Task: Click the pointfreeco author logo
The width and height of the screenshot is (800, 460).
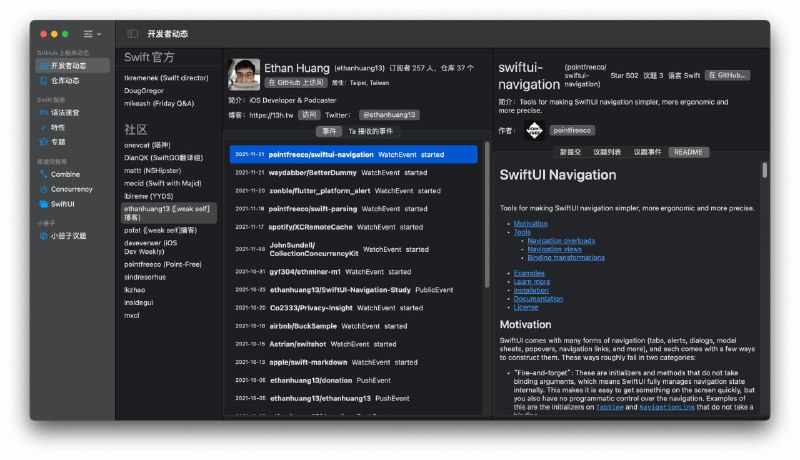Action: [x=534, y=131]
